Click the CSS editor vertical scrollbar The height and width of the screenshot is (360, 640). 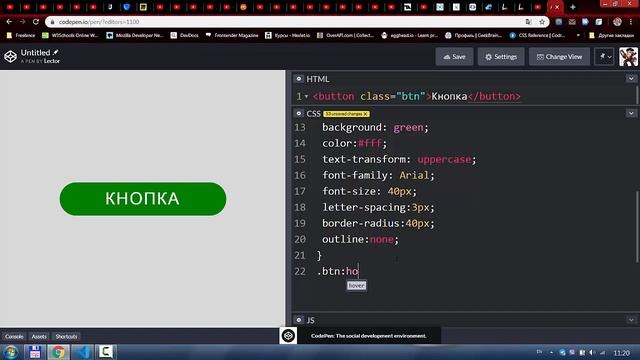click(637, 227)
